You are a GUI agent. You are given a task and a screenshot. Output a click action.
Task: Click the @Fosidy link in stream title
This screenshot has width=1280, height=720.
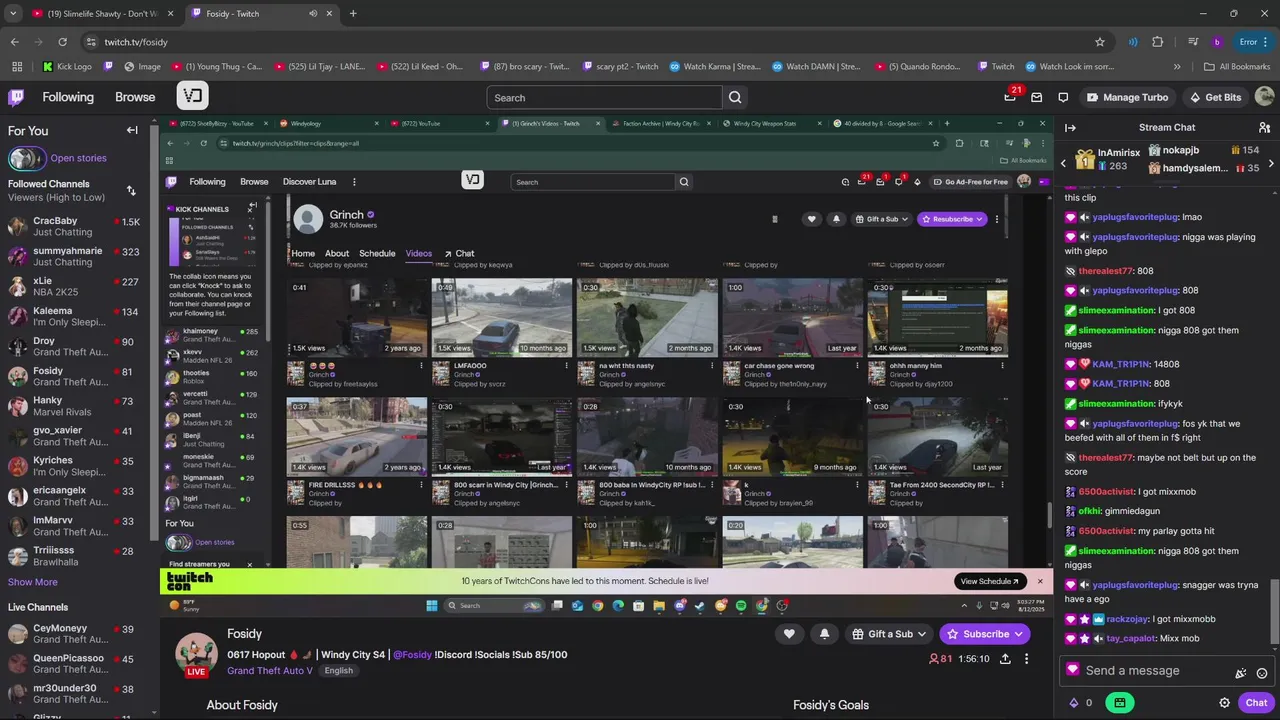pyautogui.click(x=412, y=655)
